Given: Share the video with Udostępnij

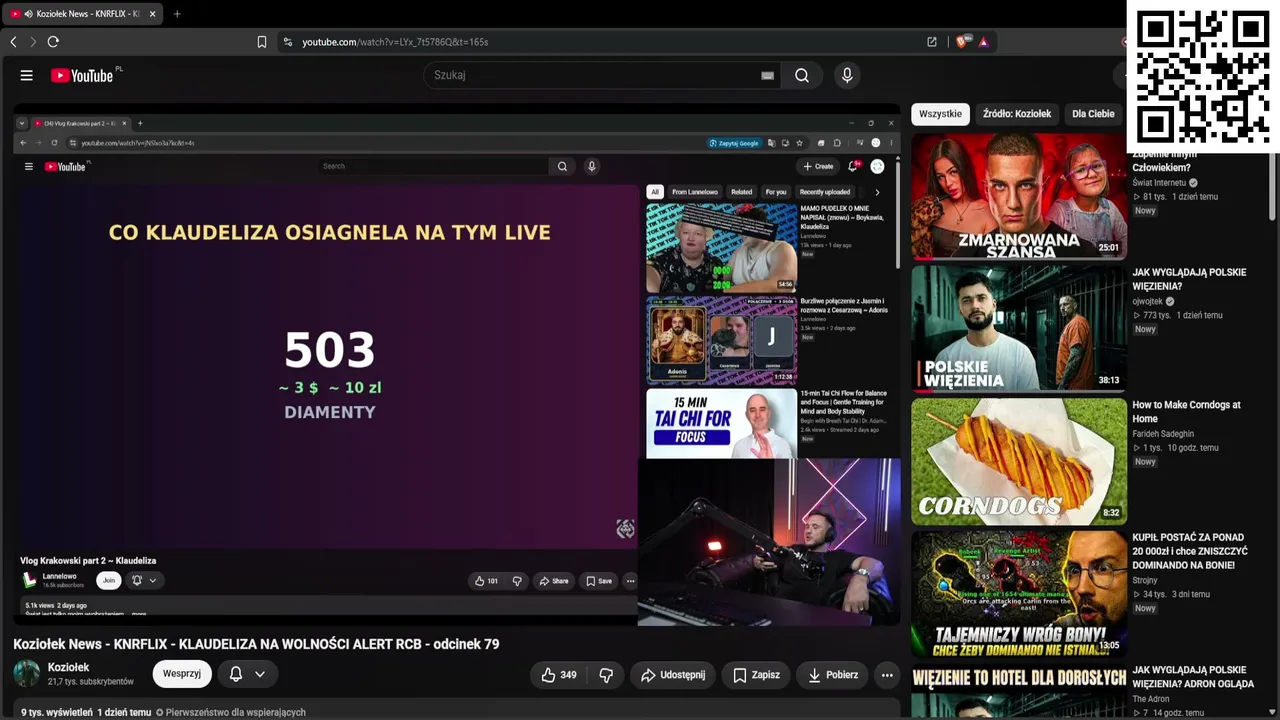Looking at the screenshot, I should (x=673, y=675).
